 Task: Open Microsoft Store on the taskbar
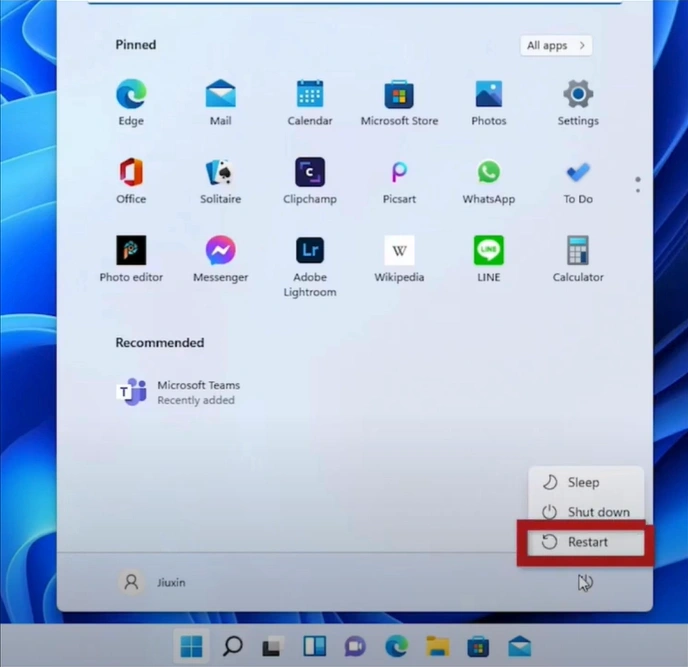click(x=478, y=646)
